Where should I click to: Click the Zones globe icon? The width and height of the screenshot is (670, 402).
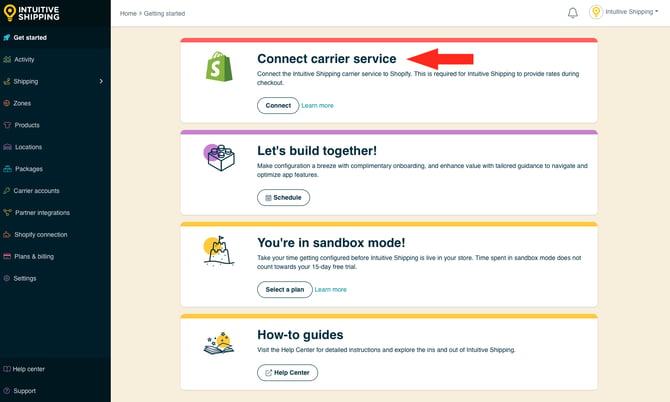pyautogui.click(x=6, y=103)
